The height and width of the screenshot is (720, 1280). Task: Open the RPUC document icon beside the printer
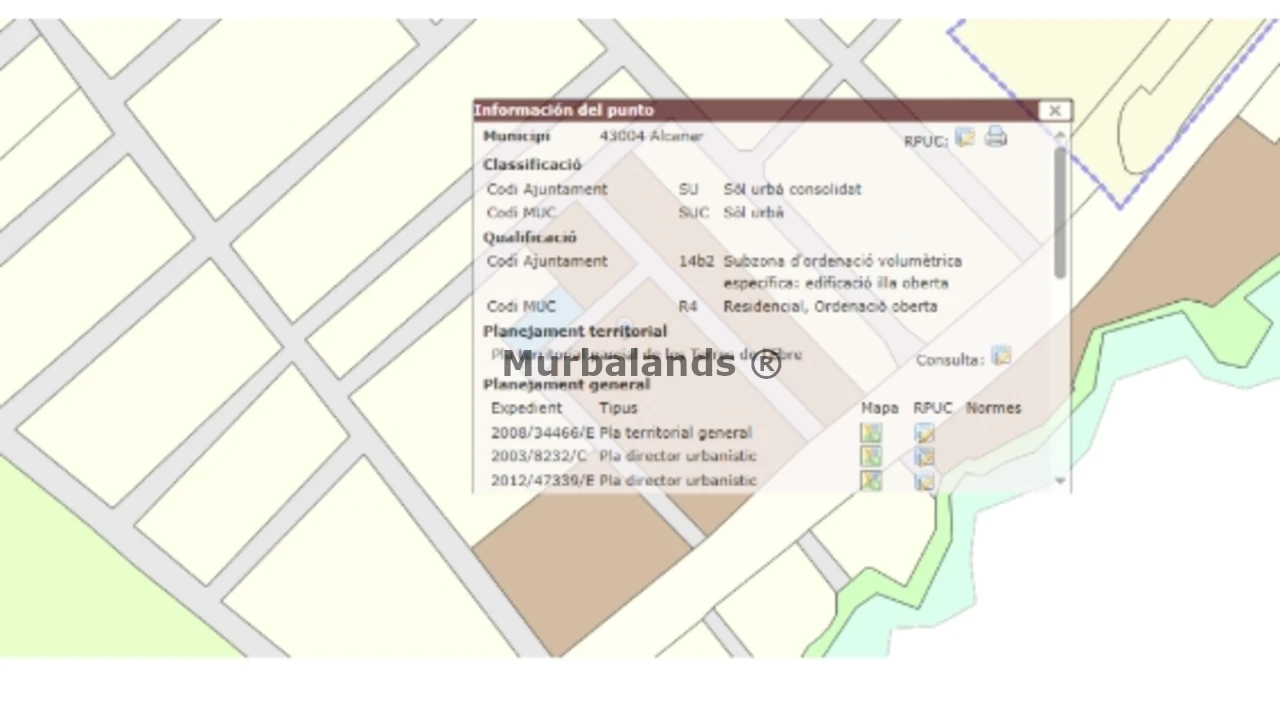(965, 138)
